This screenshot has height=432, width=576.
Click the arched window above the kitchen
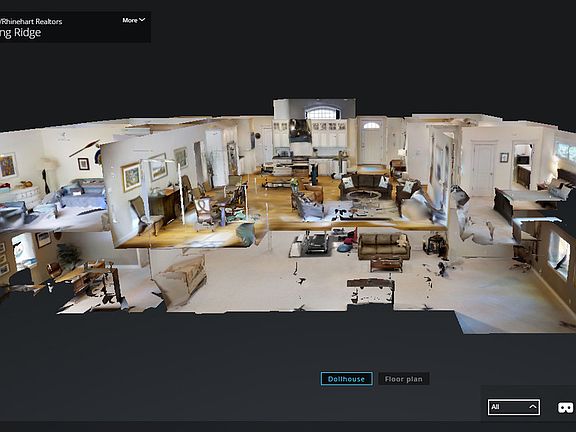coord(321,112)
